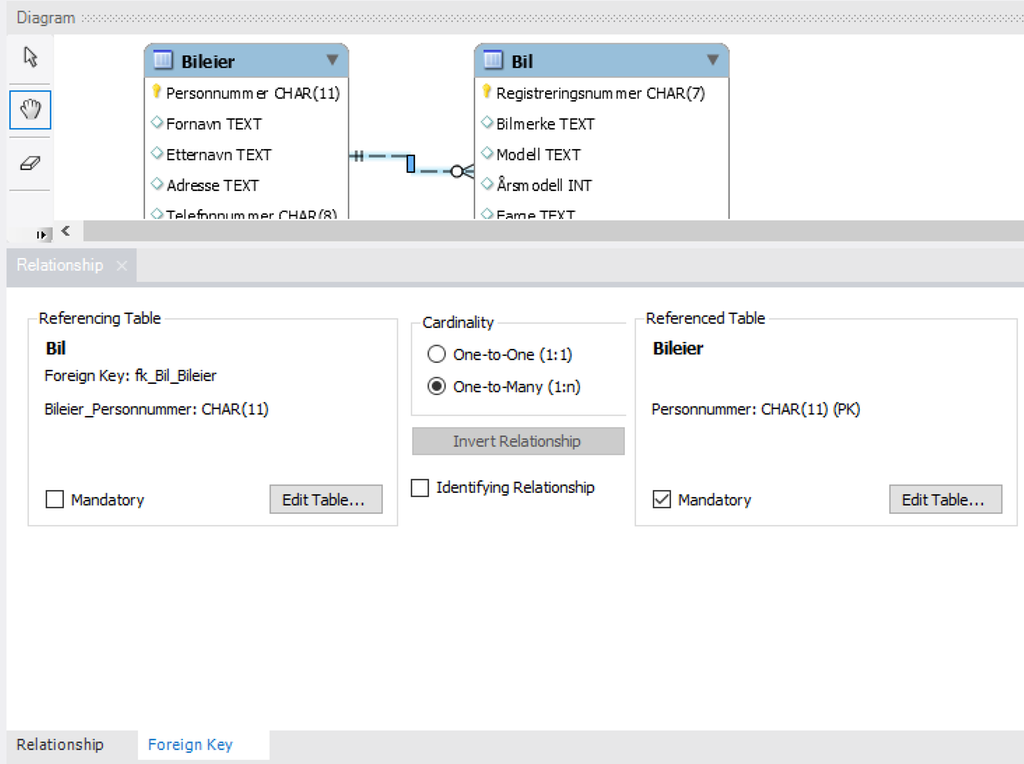Select the eraser deletion tool
1024x764 pixels.
point(29,163)
